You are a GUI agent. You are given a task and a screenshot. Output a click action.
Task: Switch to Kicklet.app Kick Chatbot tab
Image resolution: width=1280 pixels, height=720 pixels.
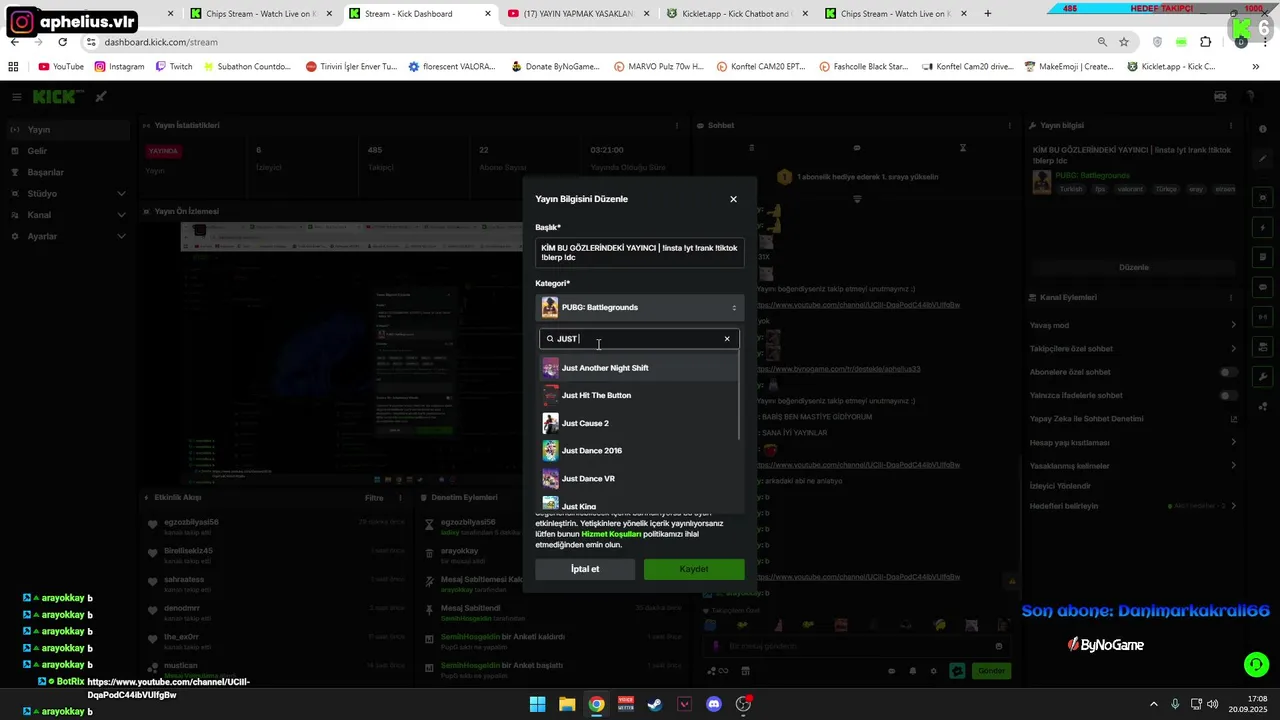pyautogui.click(x=738, y=14)
